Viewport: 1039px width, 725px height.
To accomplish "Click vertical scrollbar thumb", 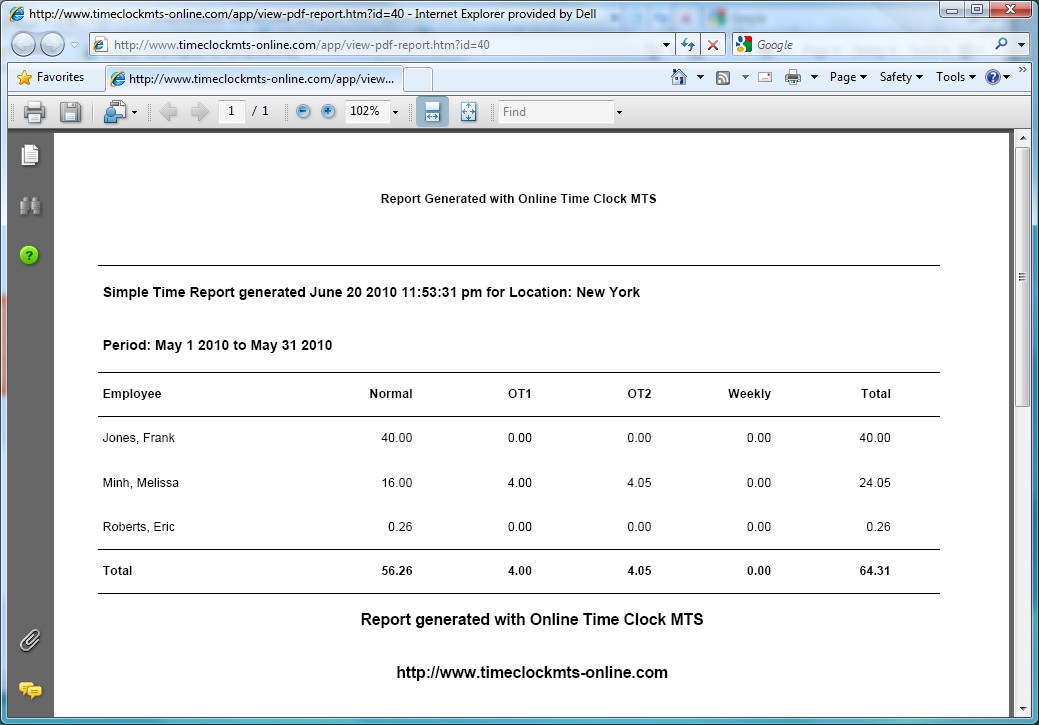I will click(x=1022, y=277).
